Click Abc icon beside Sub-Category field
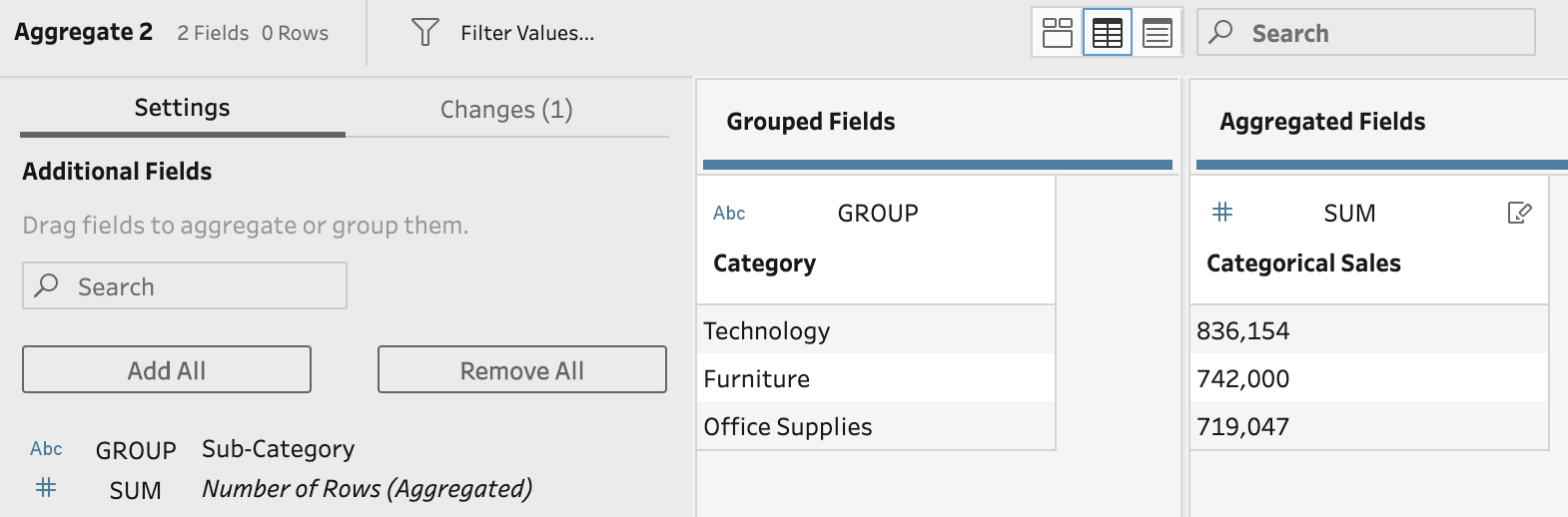The image size is (1568, 517). 46,449
